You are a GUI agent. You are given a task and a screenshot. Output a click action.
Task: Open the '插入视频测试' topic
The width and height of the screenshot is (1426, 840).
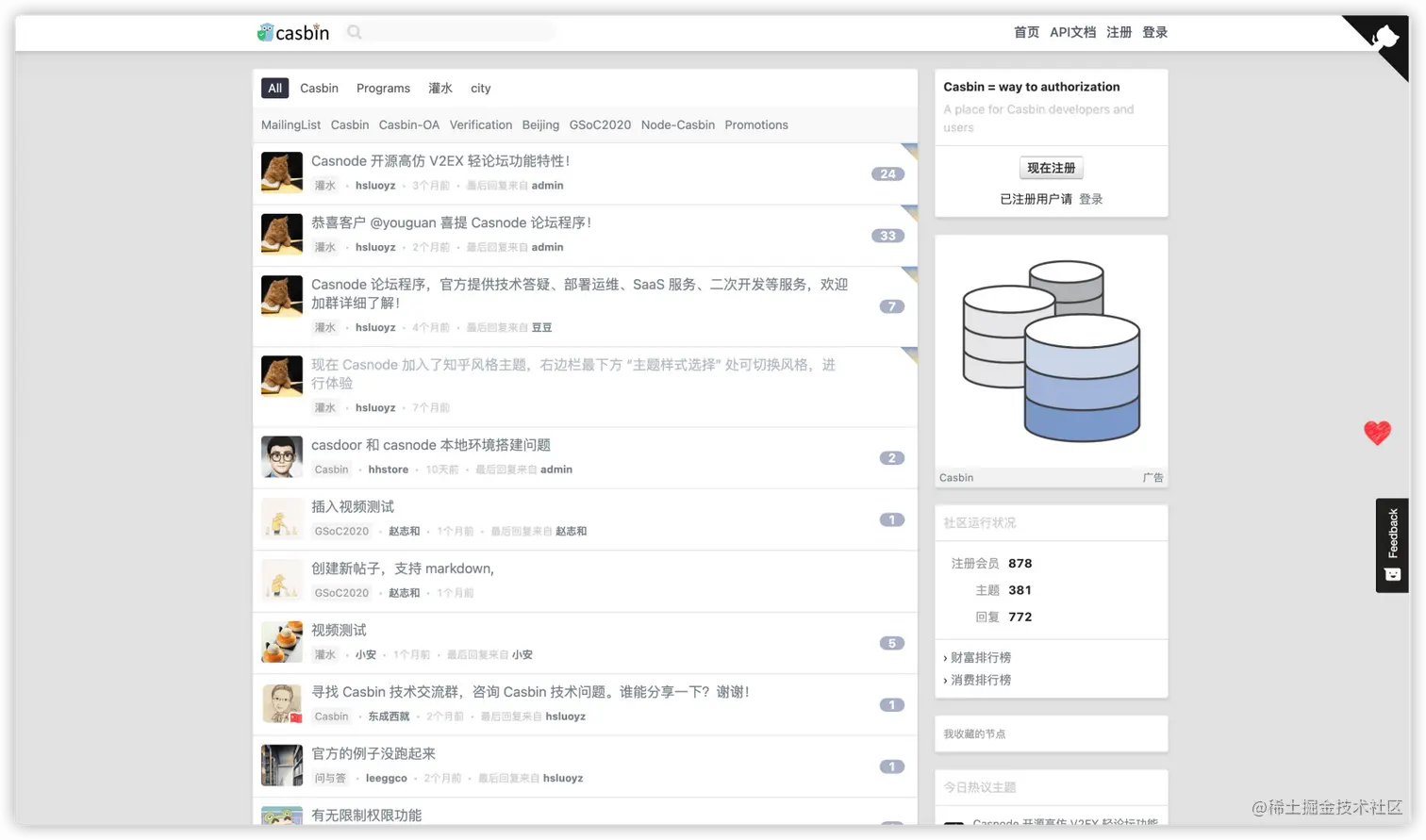pyautogui.click(x=353, y=506)
